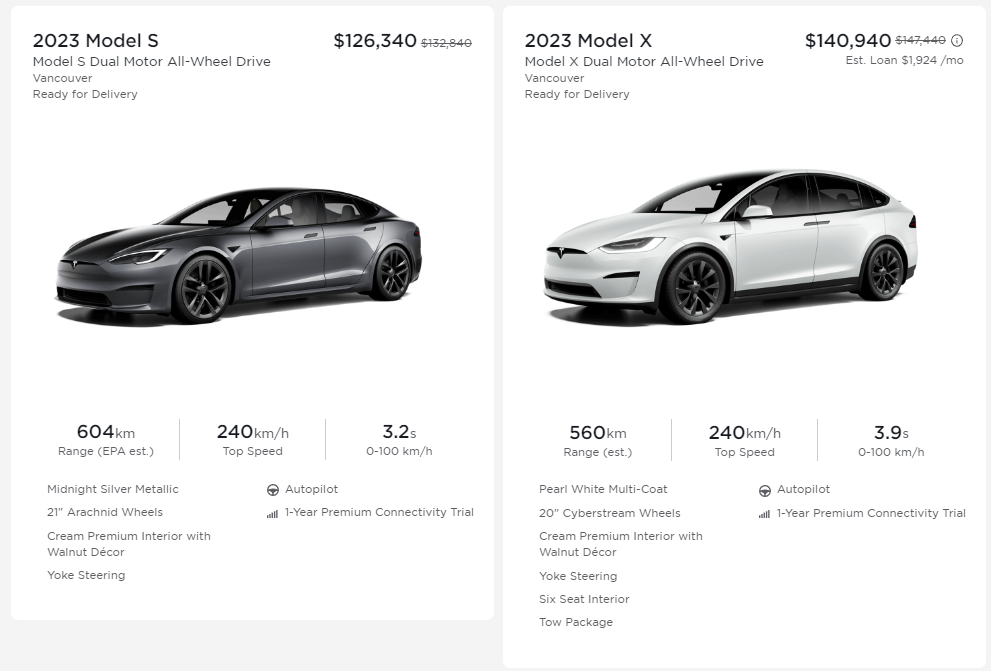The width and height of the screenshot is (991, 671).
Task: Click Midnight Silver Metallic paint label
Action: 113,490
